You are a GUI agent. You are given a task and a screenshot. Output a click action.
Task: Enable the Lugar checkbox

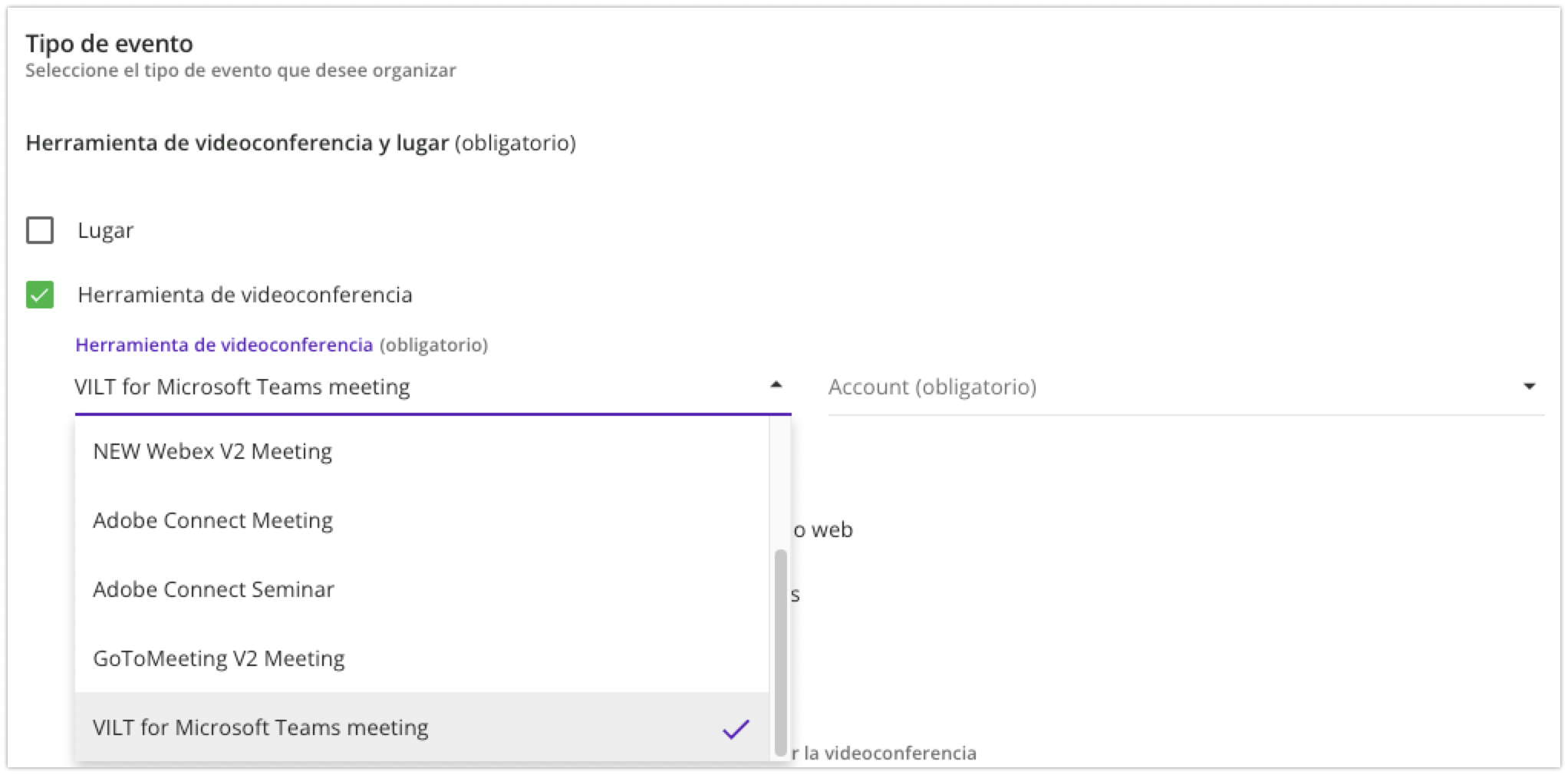coord(40,229)
